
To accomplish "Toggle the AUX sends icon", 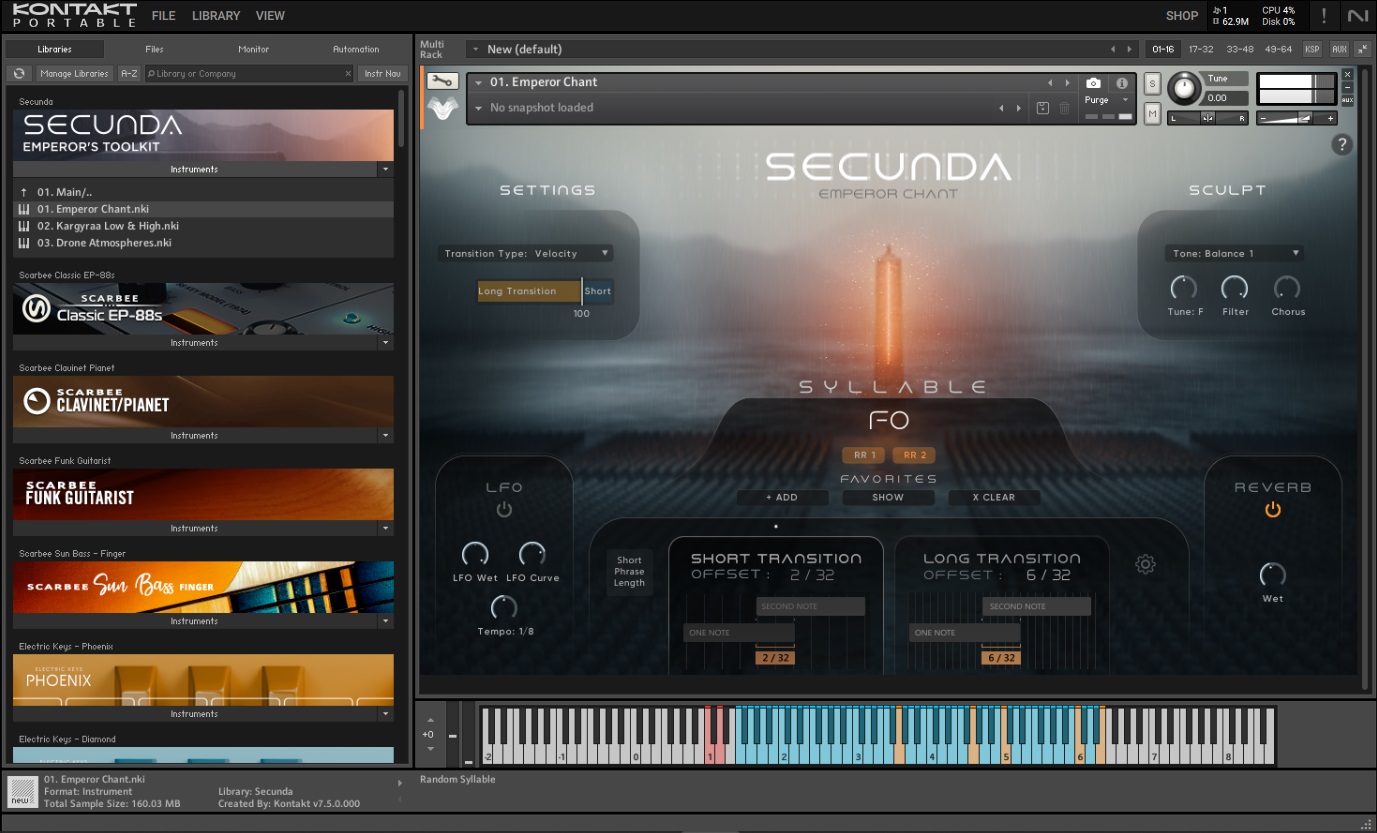I will [1339, 49].
